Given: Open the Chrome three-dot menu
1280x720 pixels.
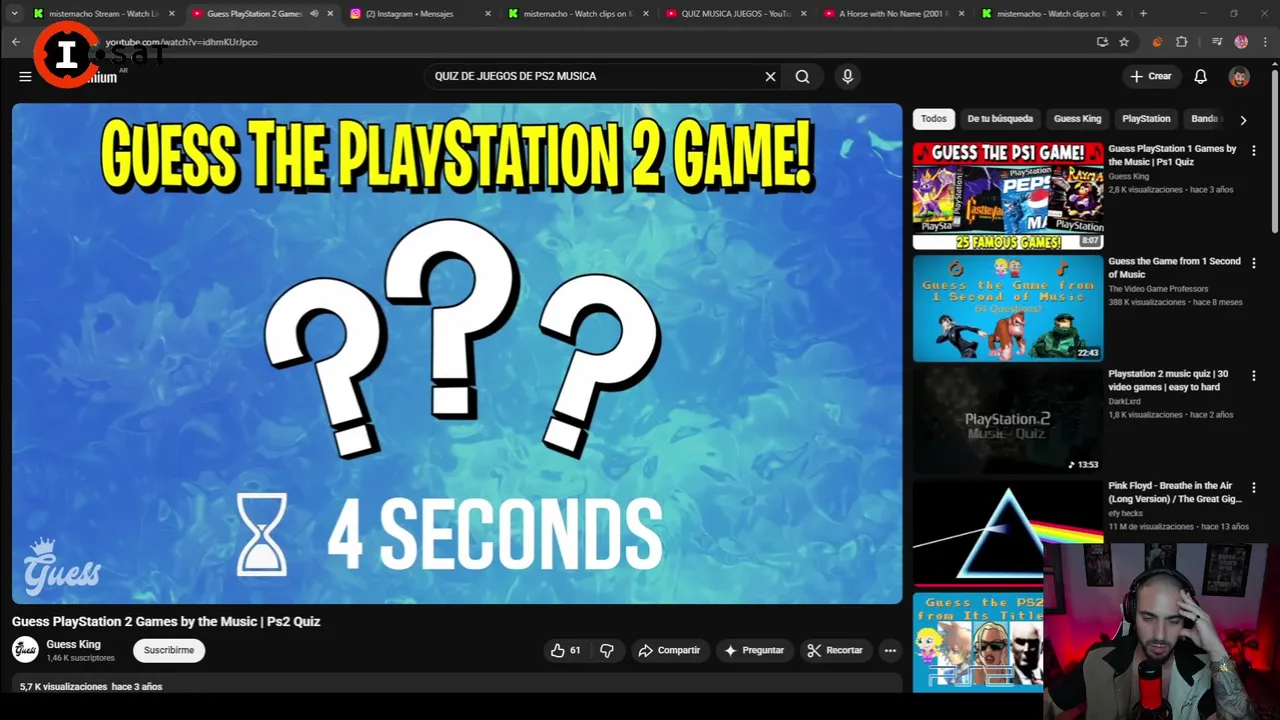Looking at the screenshot, I should (1265, 42).
